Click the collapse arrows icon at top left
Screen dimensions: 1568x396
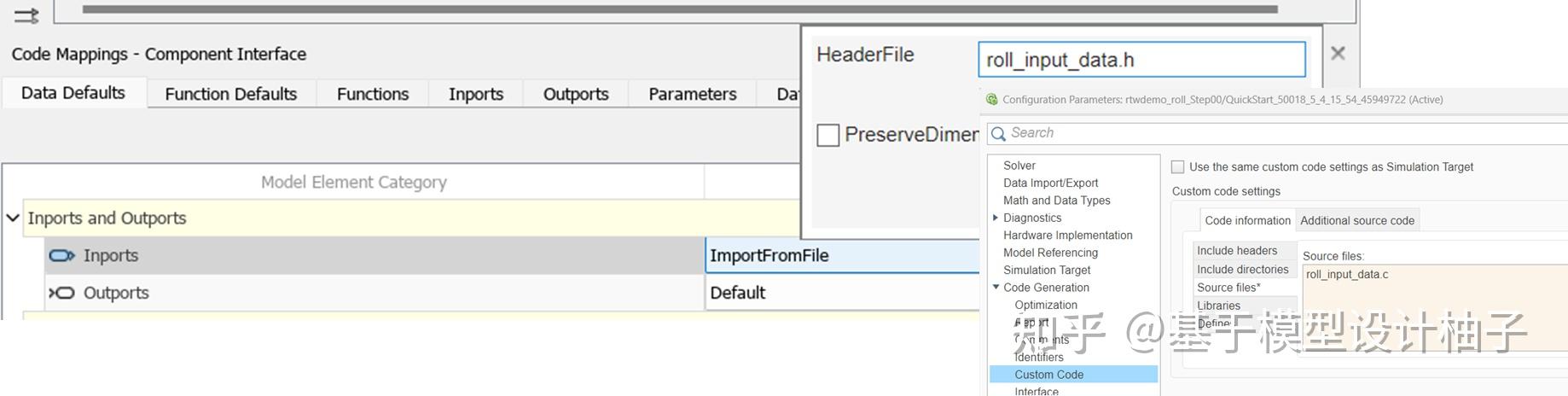[x=26, y=15]
